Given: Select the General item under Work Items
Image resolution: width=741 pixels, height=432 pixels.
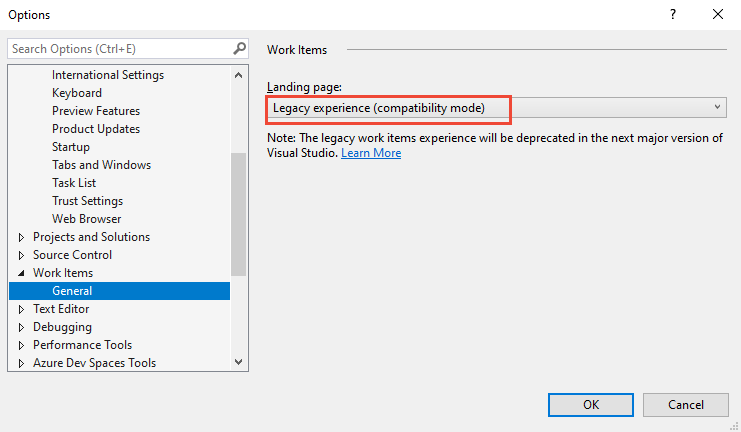Looking at the screenshot, I should (x=72, y=291).
